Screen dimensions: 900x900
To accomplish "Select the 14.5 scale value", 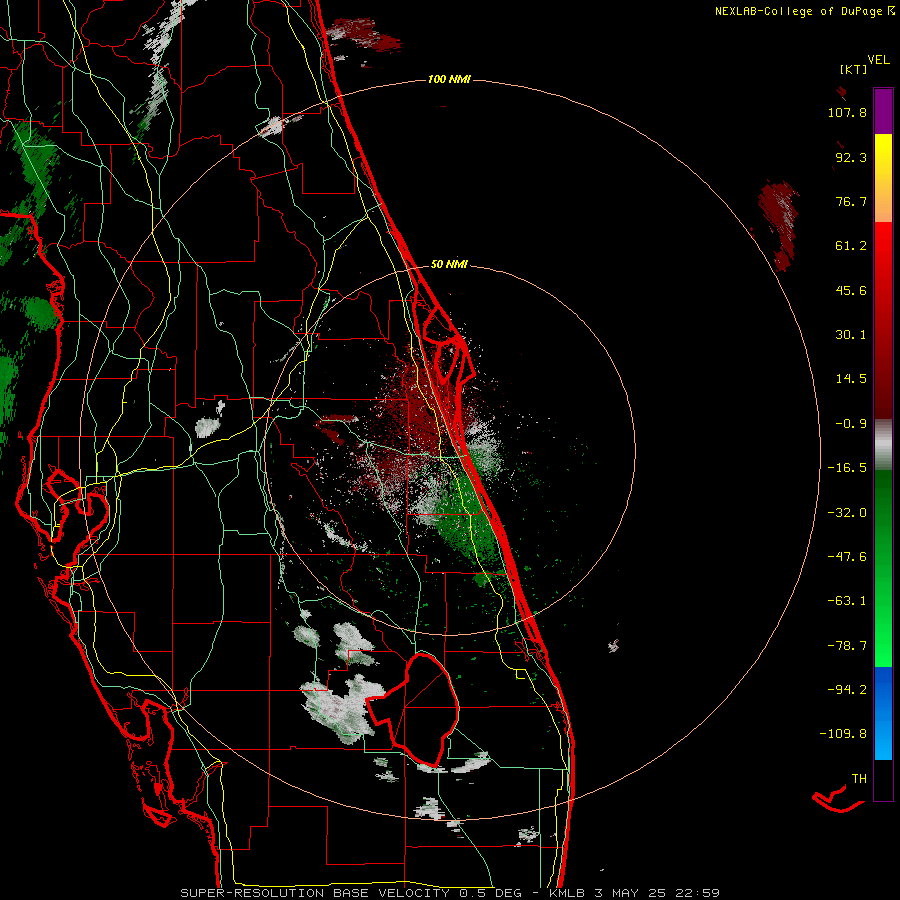I will pos(851,379).
